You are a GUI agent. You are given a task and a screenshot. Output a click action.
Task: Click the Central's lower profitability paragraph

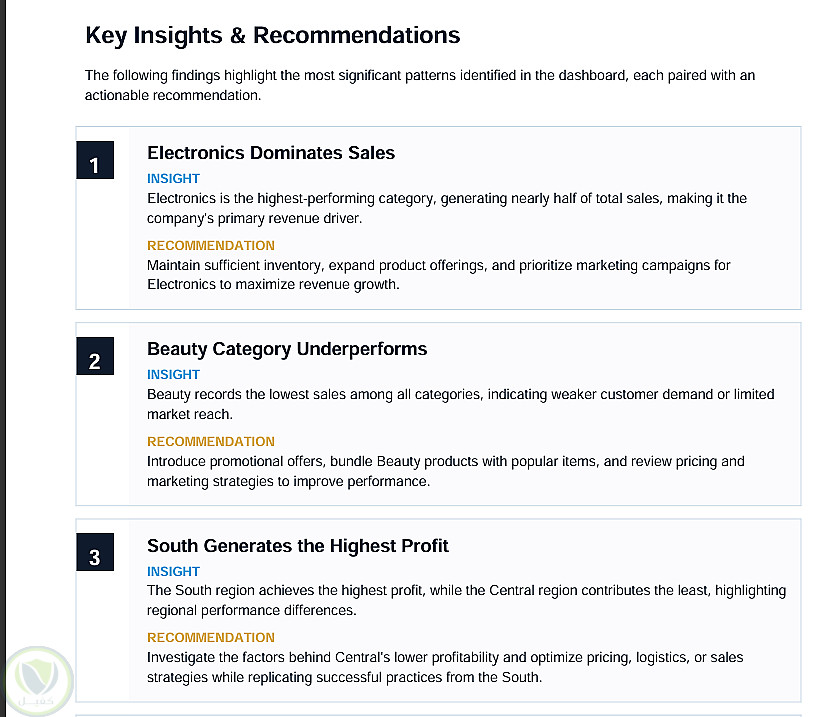coord(444,667)
